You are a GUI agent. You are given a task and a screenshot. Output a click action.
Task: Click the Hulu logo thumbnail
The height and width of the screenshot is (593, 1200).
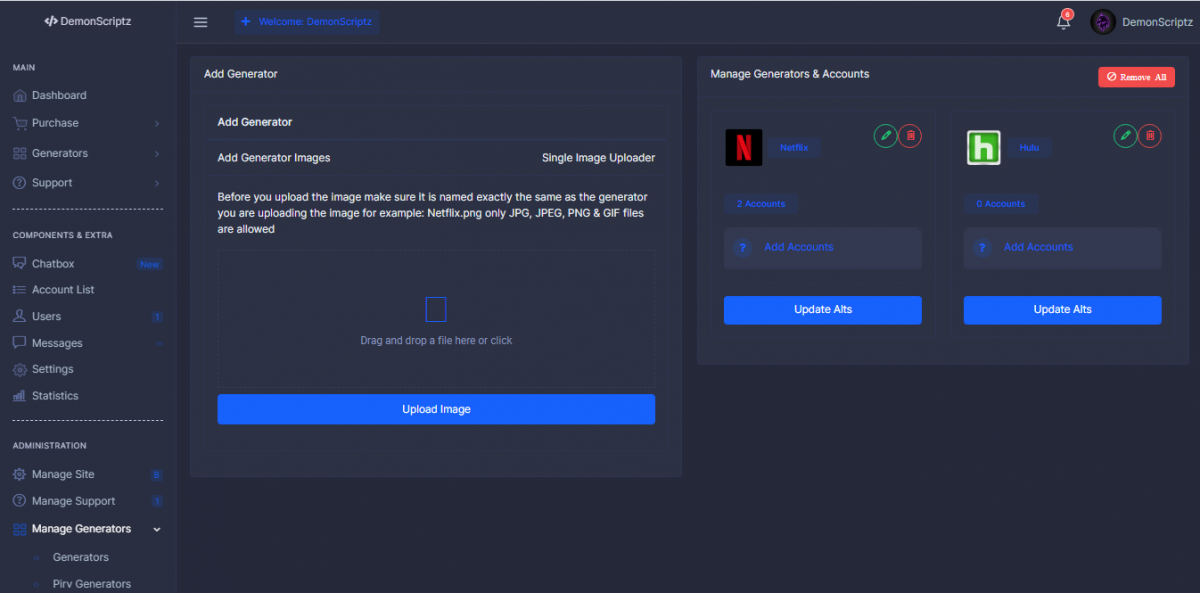tap(983, 147)
